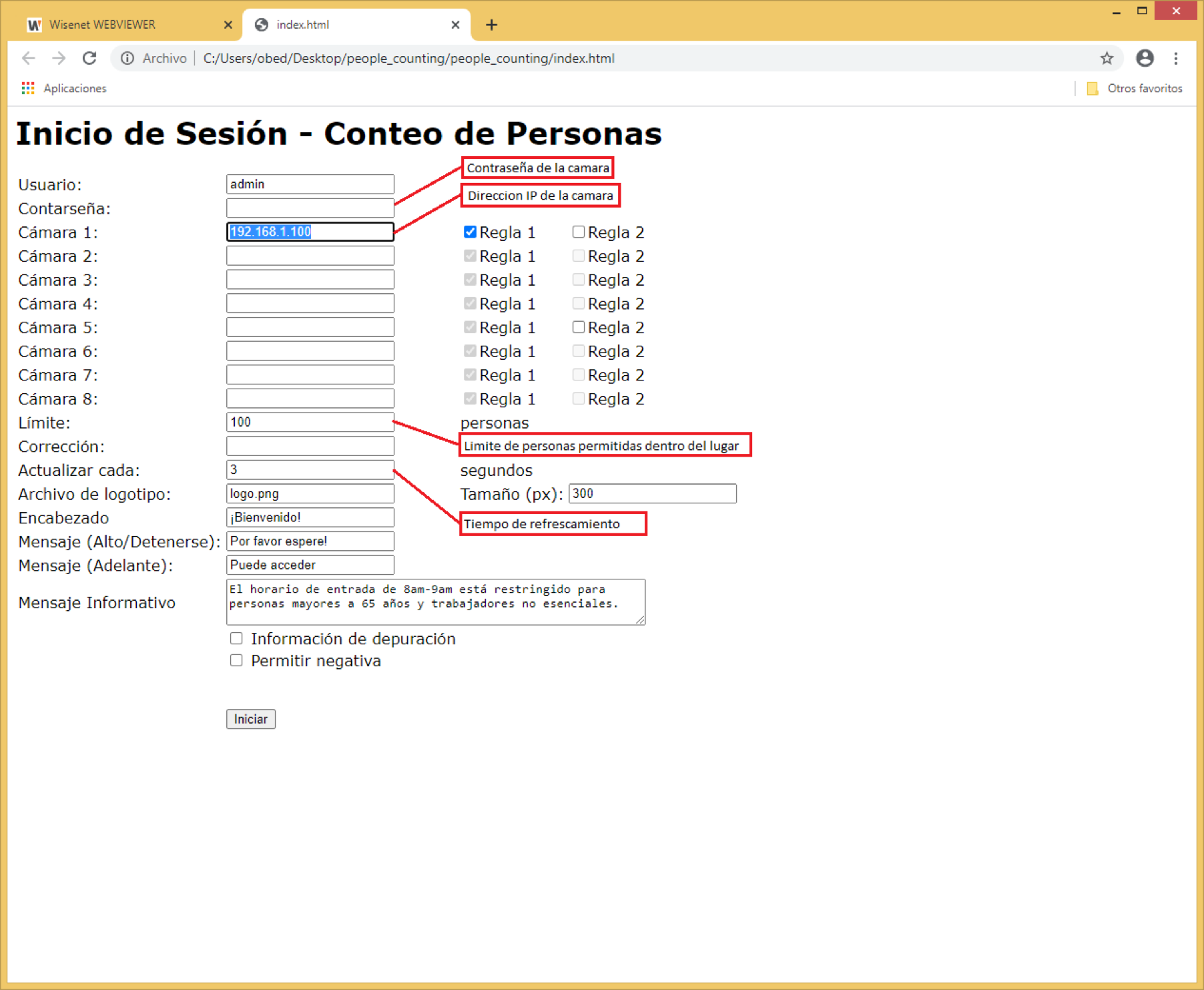Click the browser forward arrow icon
Image resolution: width=1204 pixels, height=990 pixels.
tap(59, 58)
